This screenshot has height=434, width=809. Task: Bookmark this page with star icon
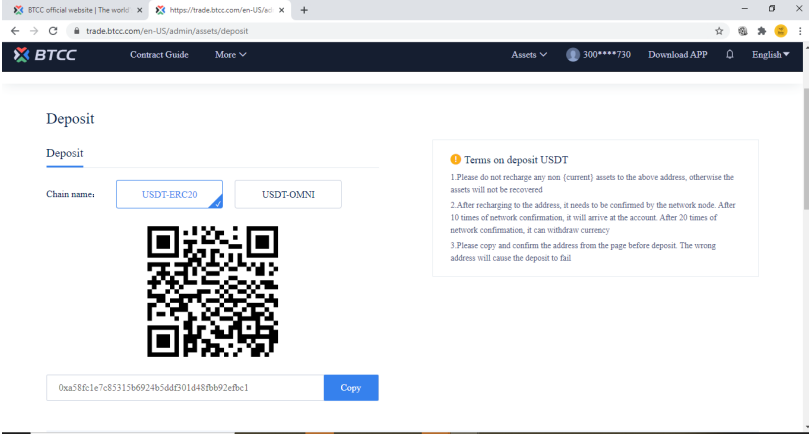tap(719, 31)
